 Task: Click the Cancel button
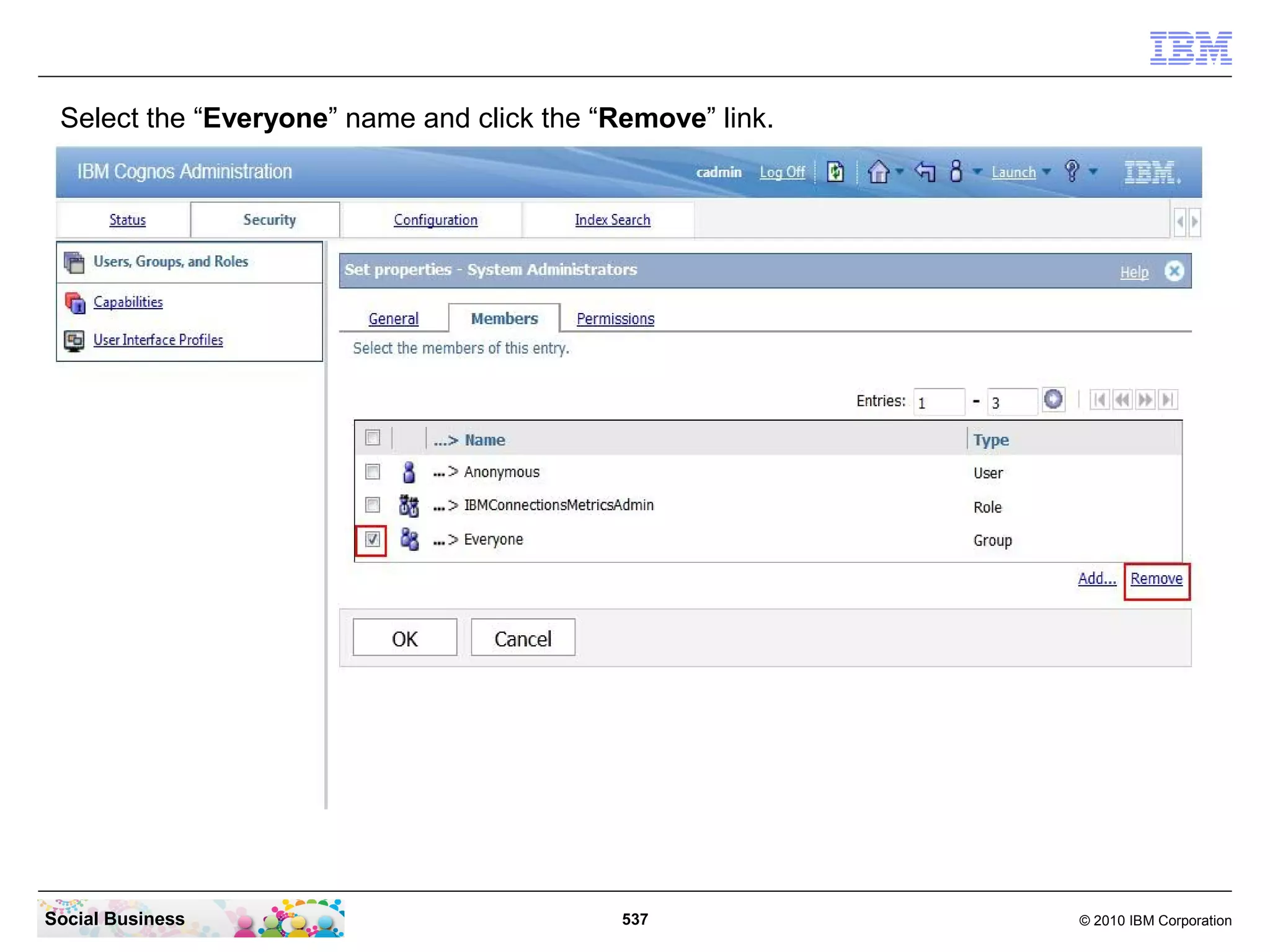coord(523,638)
